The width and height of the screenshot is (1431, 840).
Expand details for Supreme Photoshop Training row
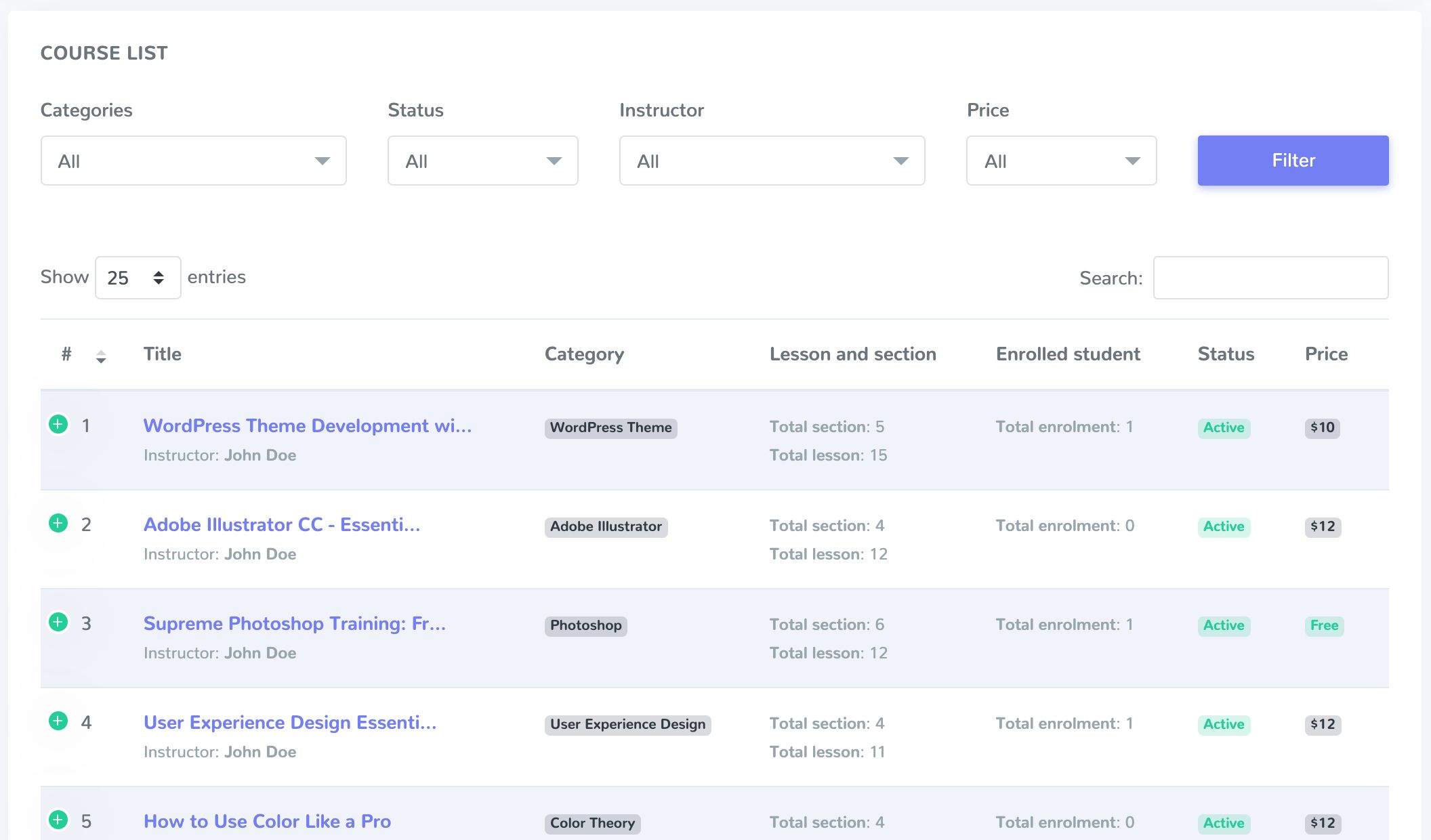(x=58, y=623)
